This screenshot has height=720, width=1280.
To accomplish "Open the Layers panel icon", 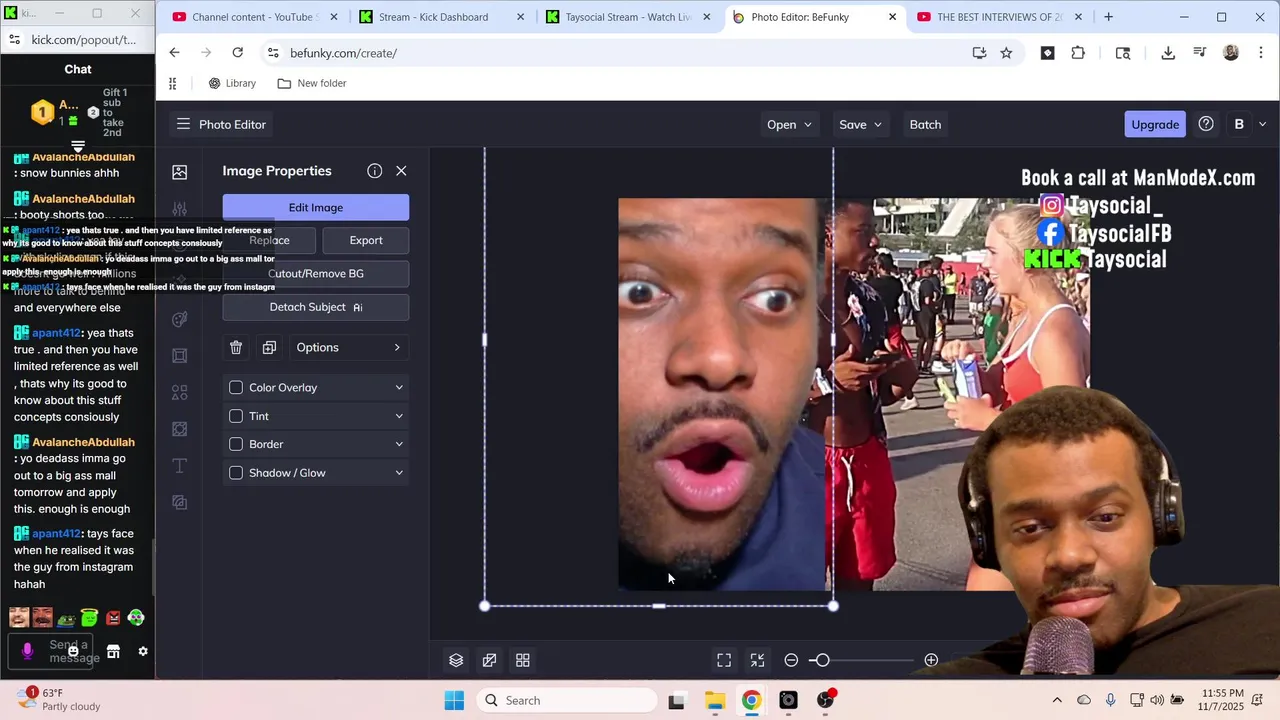I will coord(456,660).
